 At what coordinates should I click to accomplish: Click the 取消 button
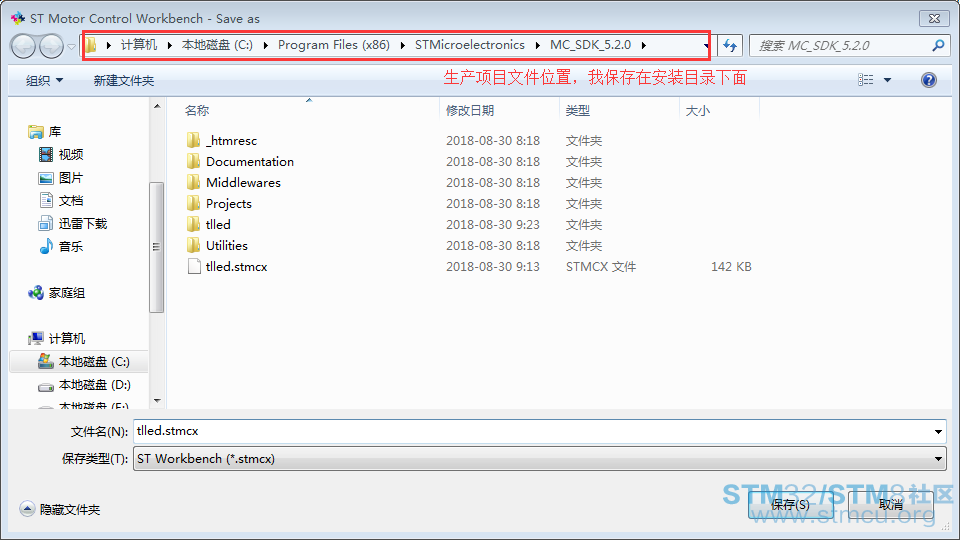tap(891, 504)
